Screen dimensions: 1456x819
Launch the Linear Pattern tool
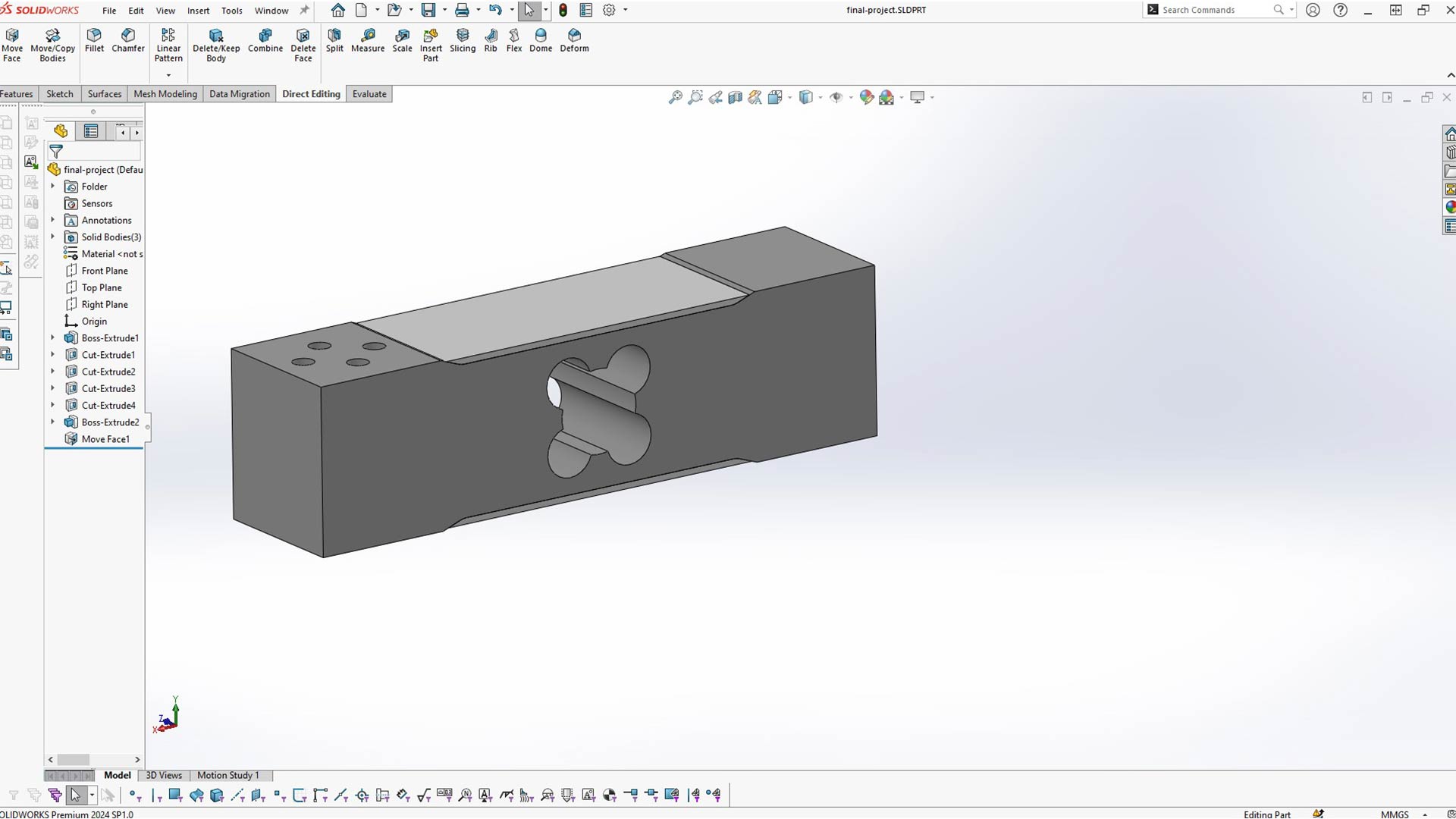168,45
